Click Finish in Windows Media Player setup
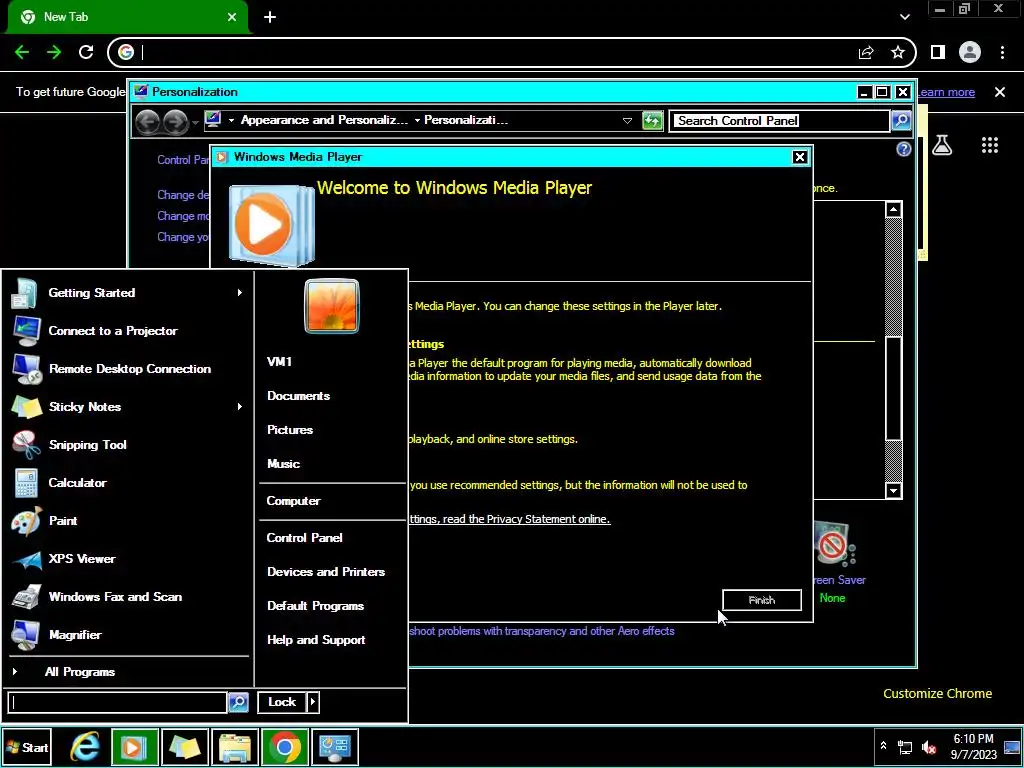 pyautogui.click(x=761, y=600)
